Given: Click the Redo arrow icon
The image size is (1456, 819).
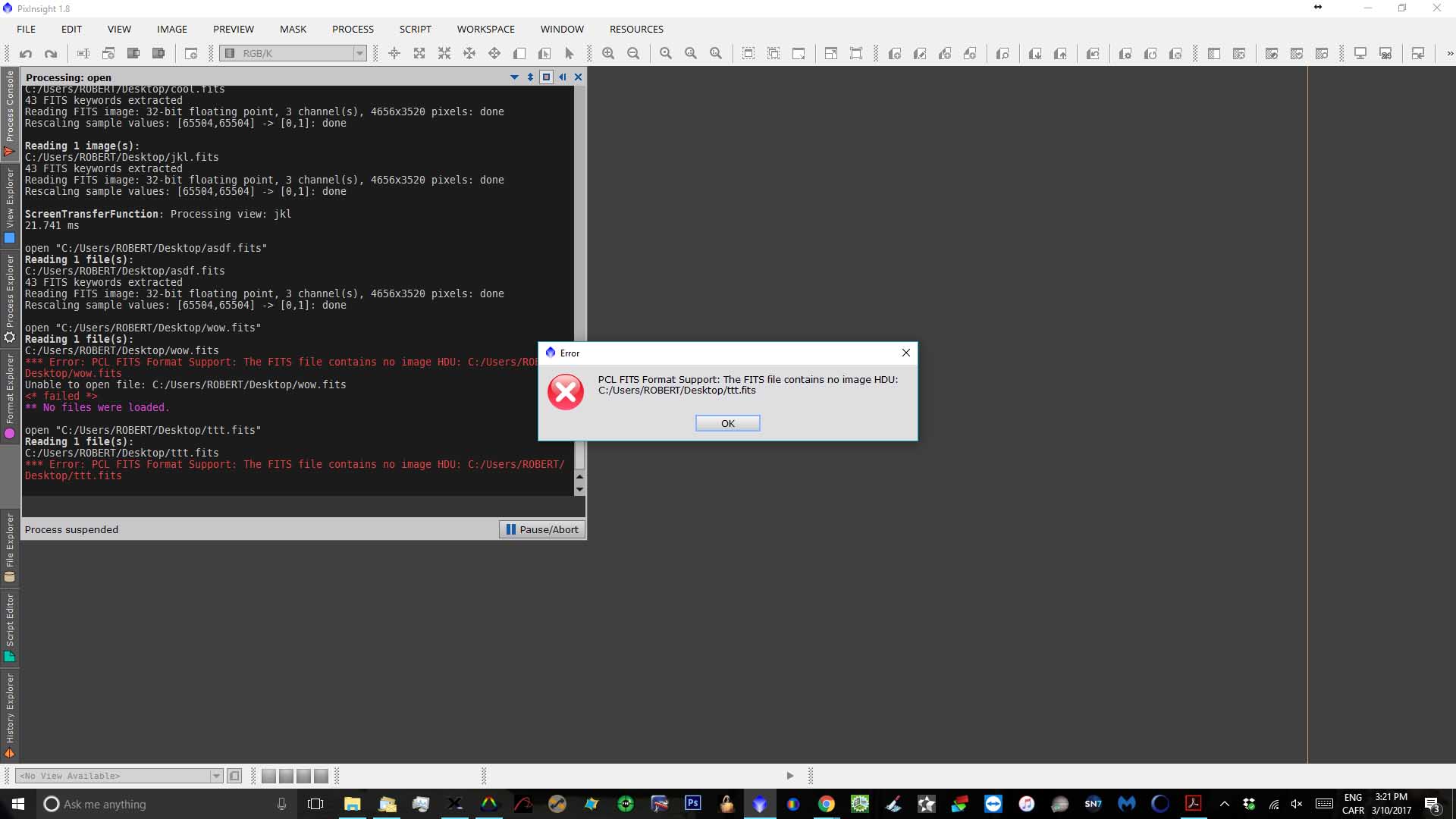Looking at the screenshot, I should point(51,54).
